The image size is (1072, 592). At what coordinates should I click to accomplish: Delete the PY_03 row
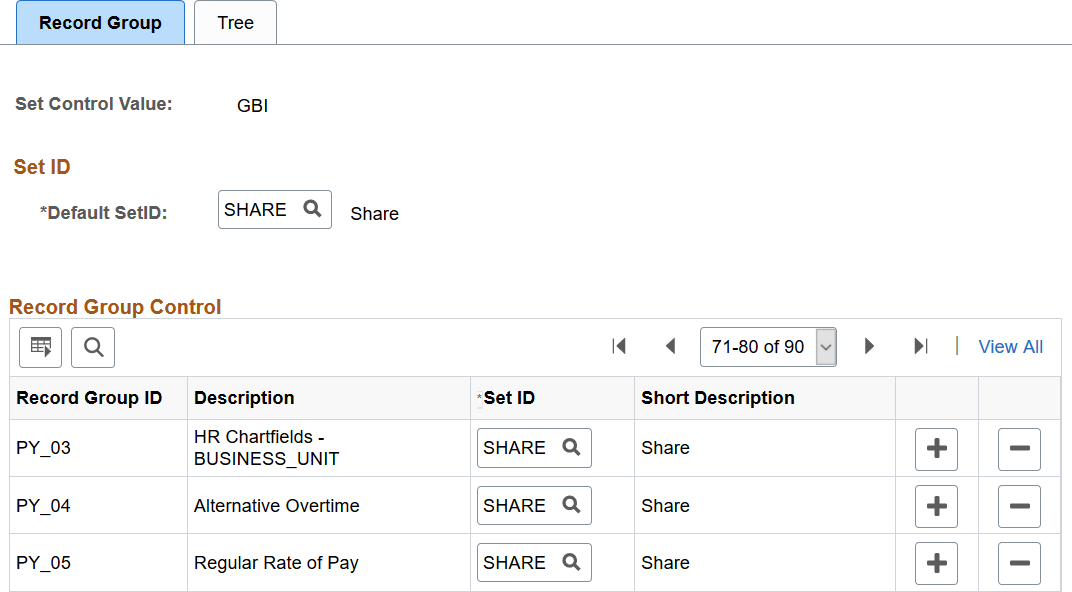(x=1019, y=449)
